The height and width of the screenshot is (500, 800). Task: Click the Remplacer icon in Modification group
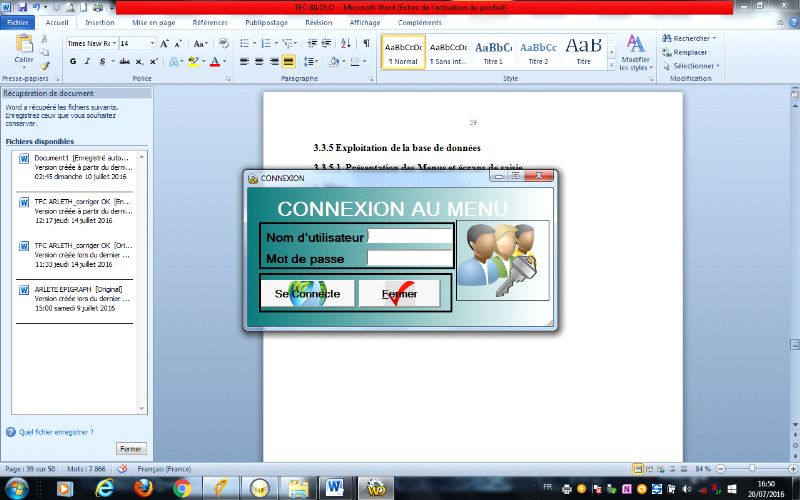684,52
